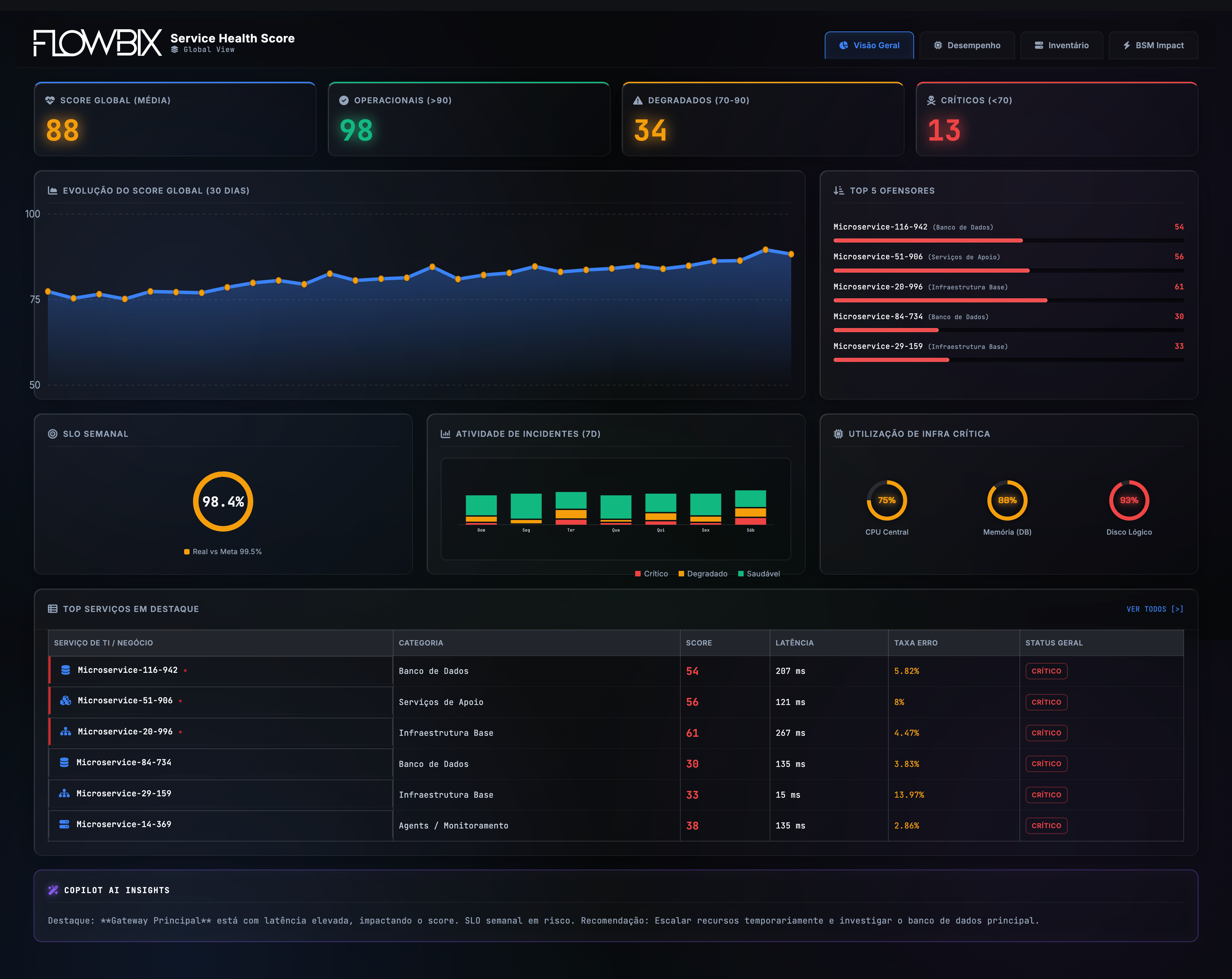The image size is (1232, 979).
Task: Click the table icon beside Top Serviços
Action: click(x=53, y=609)
